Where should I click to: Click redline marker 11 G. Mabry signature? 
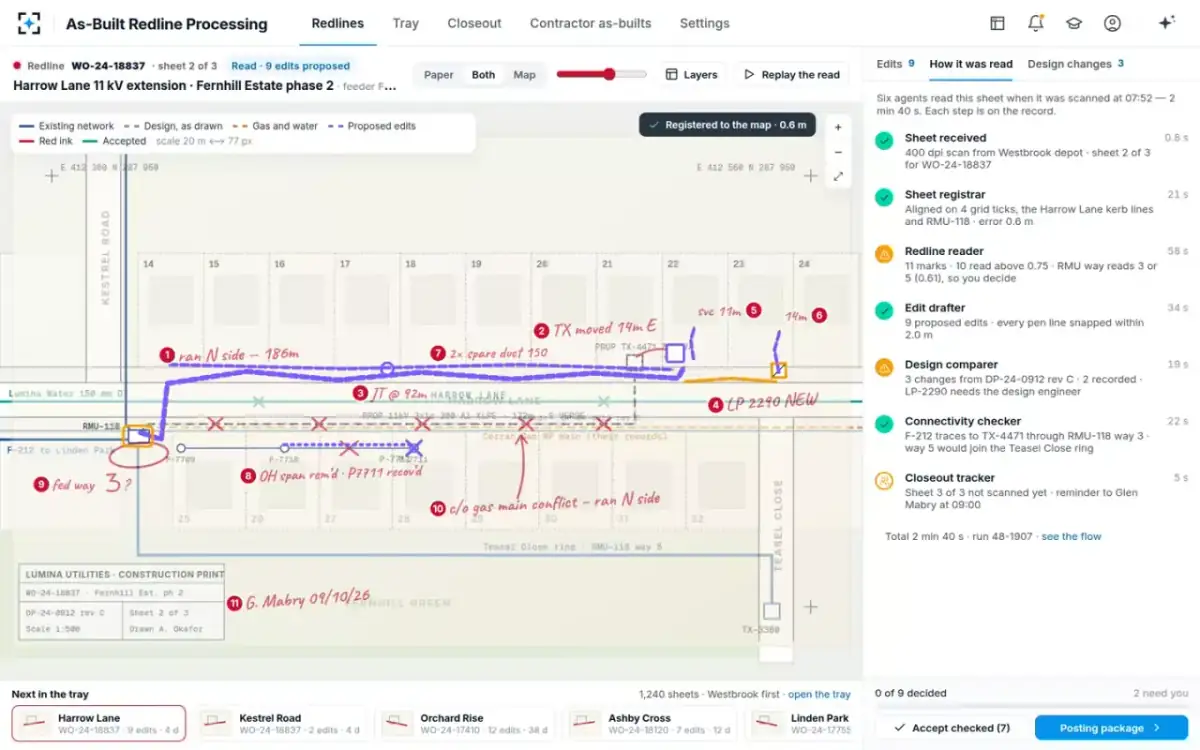[234, 603]
